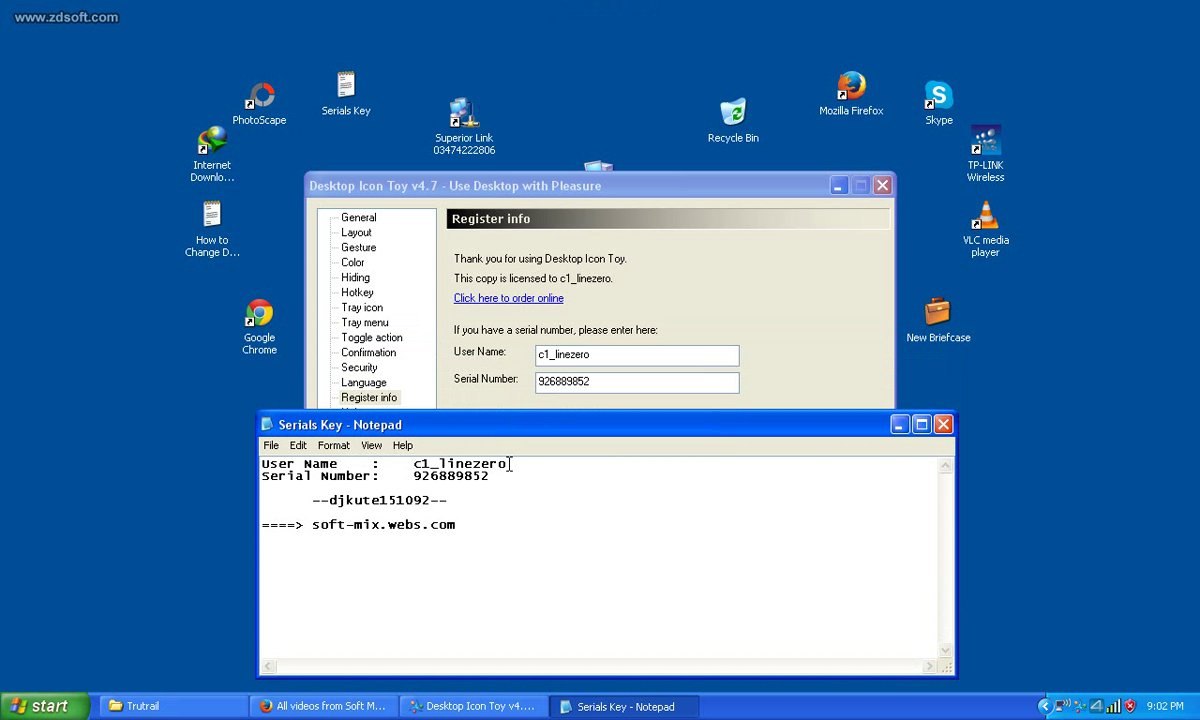Select Tray icon settings category
The image size is (1200, 720).
coord(362,307)
